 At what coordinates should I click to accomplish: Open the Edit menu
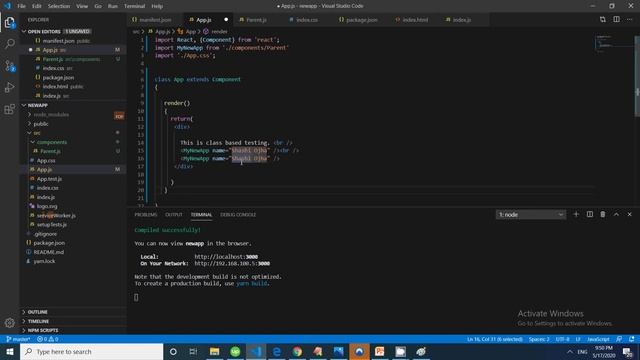tap(37, 6)
